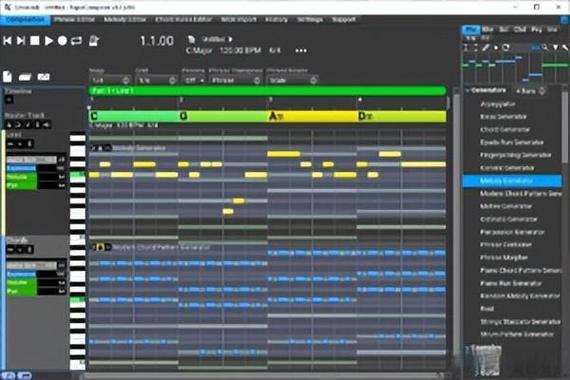The width and height of the screenshot is (570, 380).
Task: Click the magnifier search icon in browser panel
Action: [545, 48]
